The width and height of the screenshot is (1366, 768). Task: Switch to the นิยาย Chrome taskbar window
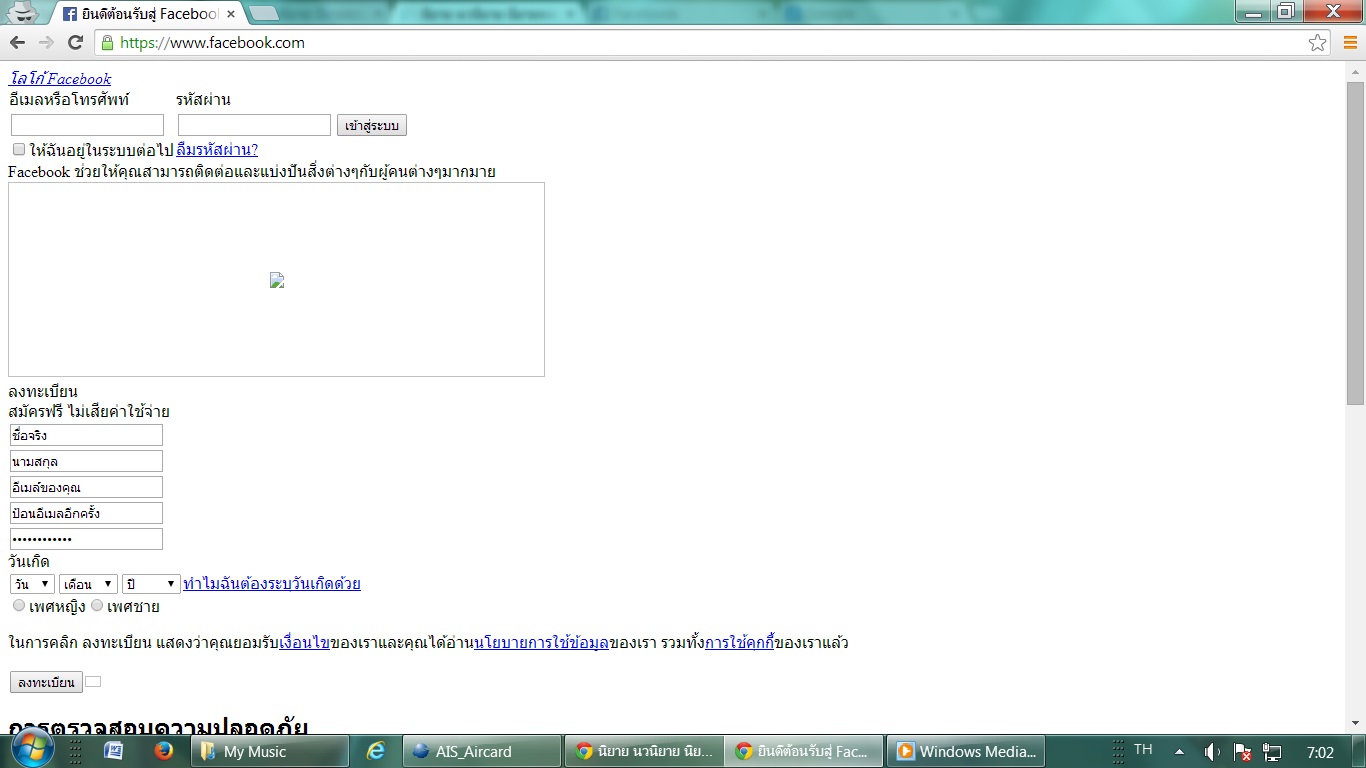[x=644, y=751]
